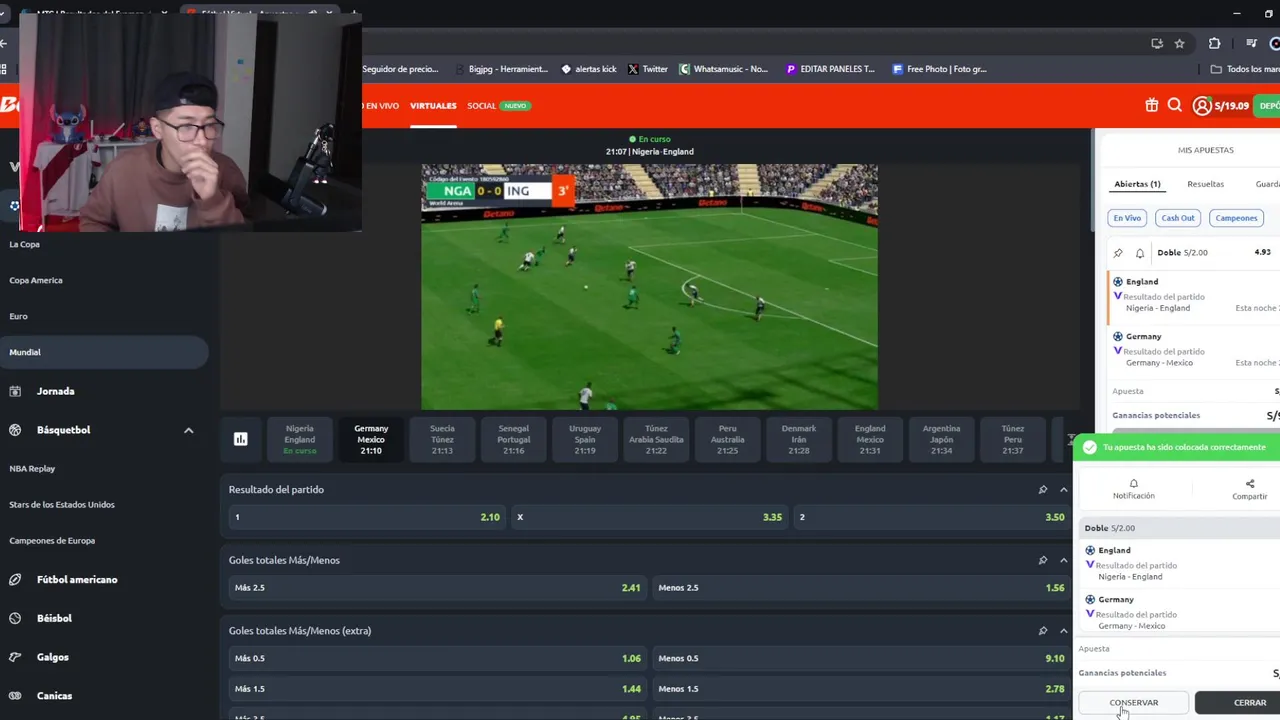The height and width of the screenshot is (720, 1280).
Task: Pin the Goles totales Más/Menos market
Action: click(x=1043, y=560)
